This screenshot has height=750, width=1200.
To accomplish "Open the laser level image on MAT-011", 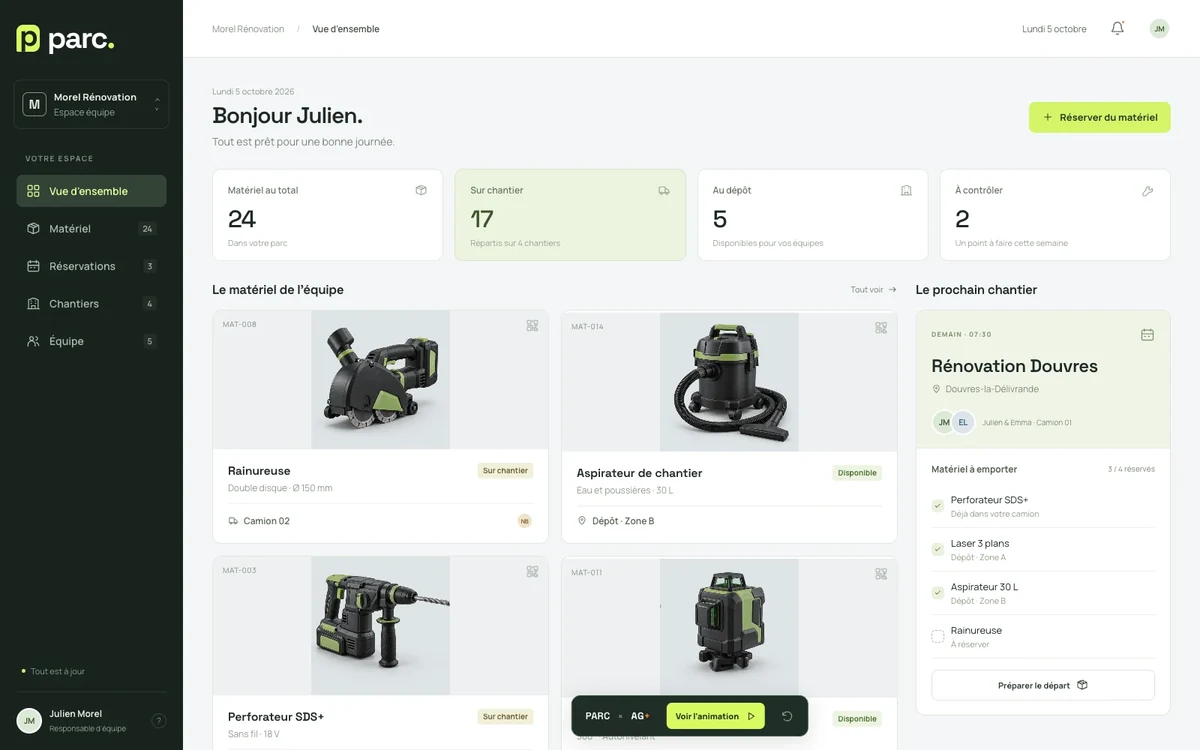I will click(729, 628).
